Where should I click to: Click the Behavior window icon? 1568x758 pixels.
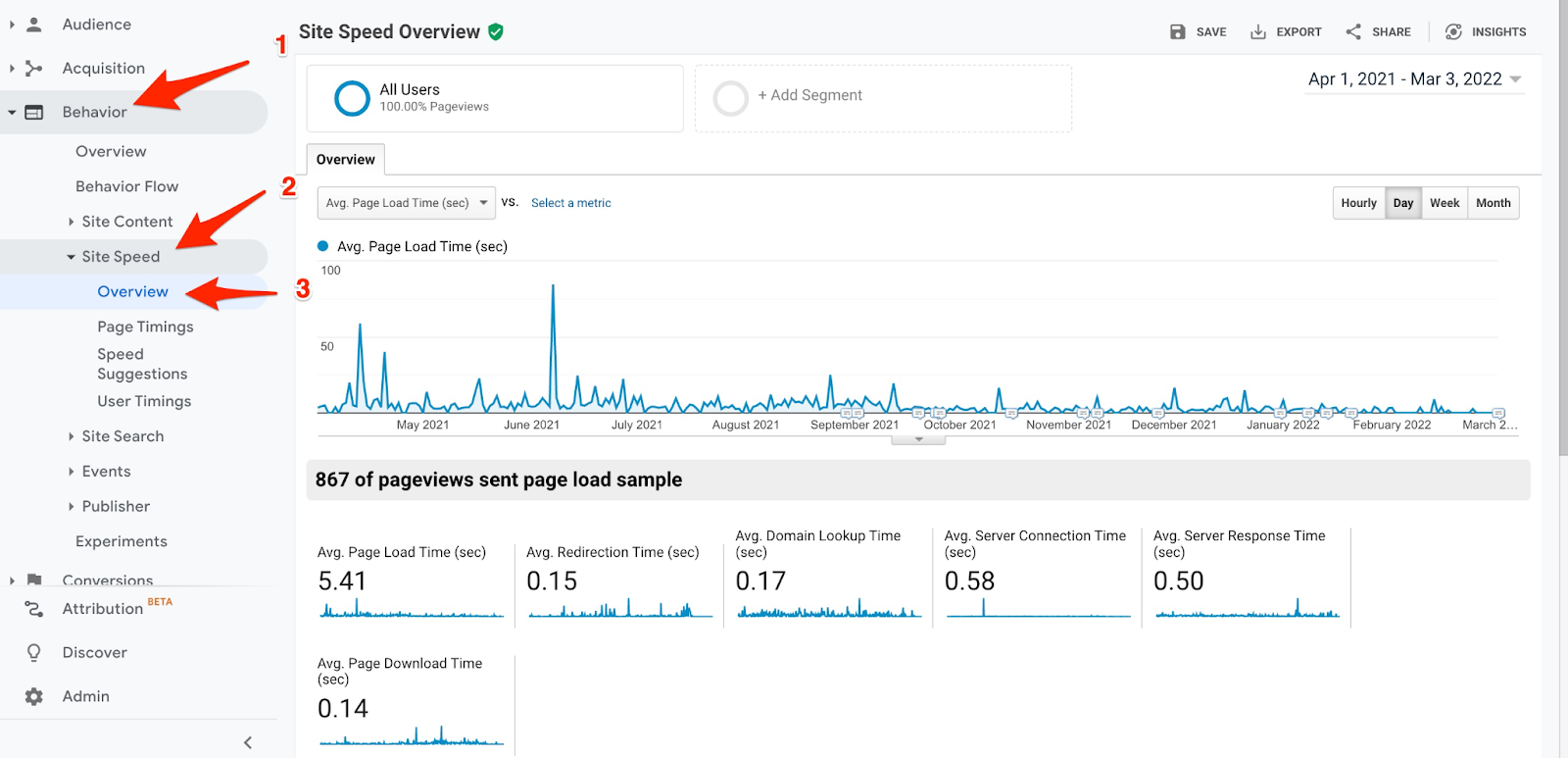pos(34,112)
